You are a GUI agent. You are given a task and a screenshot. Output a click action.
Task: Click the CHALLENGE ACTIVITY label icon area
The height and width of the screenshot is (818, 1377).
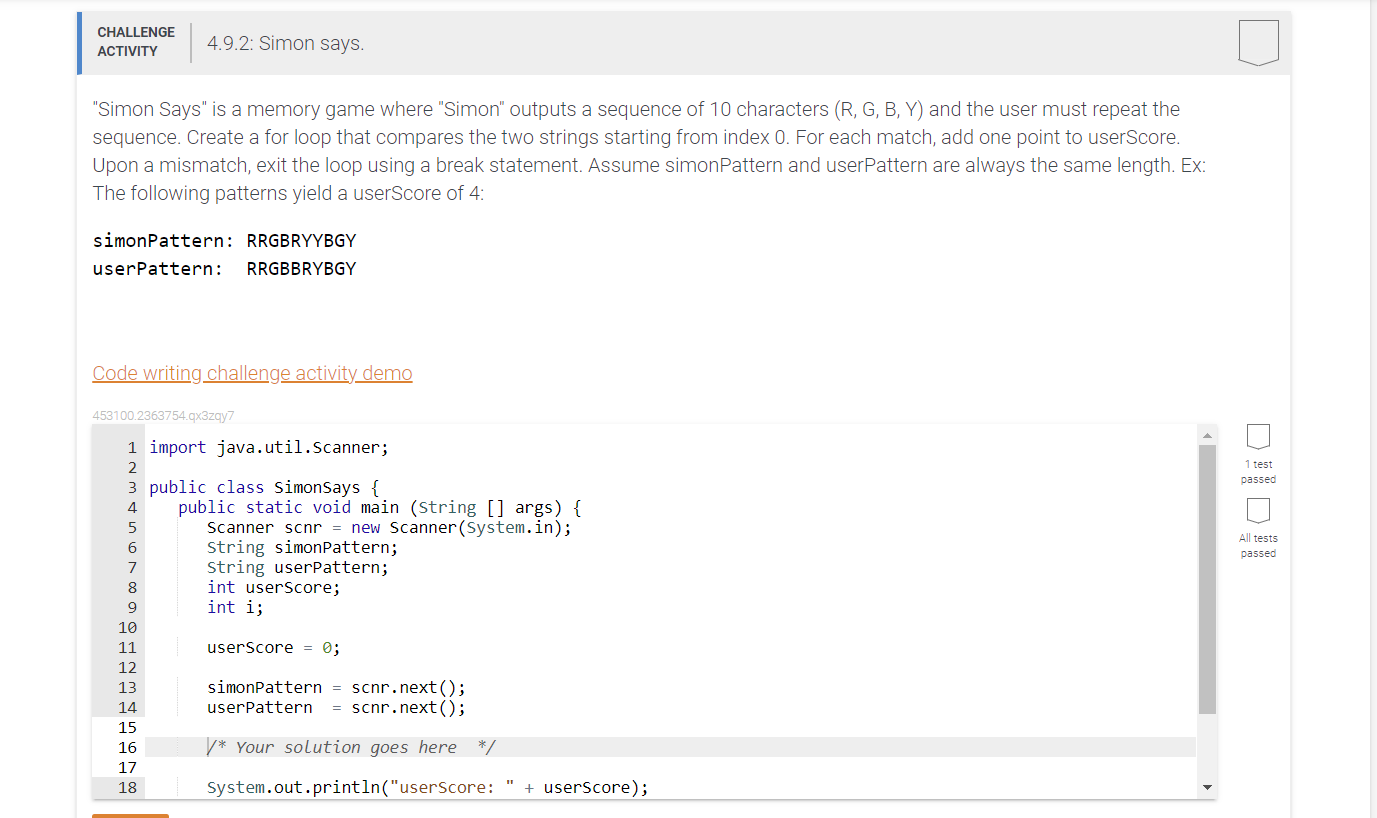point(135,41)
